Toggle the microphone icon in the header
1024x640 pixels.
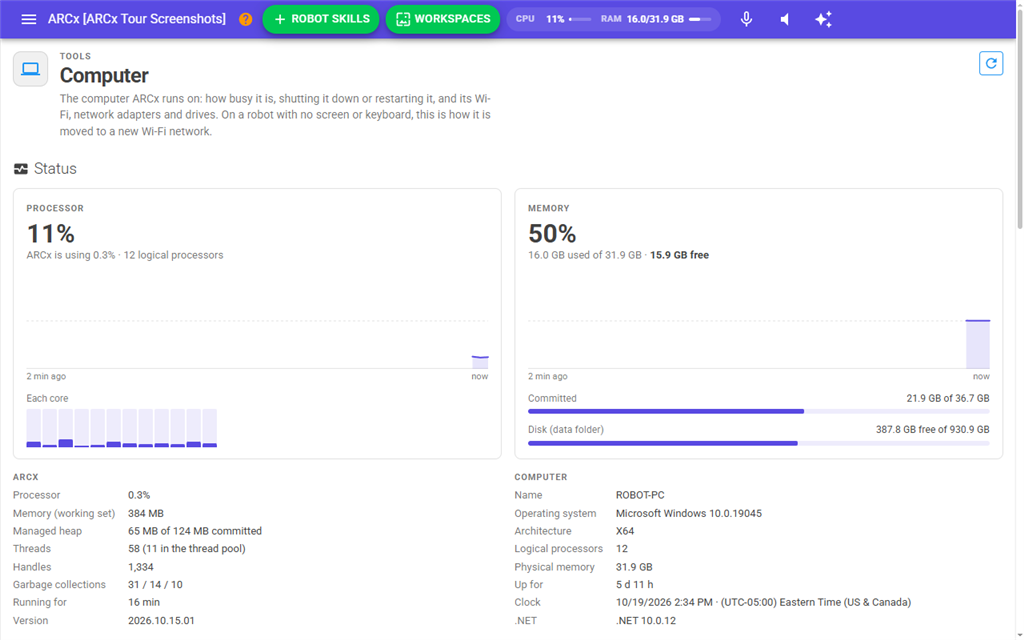(x=746, y=19)
